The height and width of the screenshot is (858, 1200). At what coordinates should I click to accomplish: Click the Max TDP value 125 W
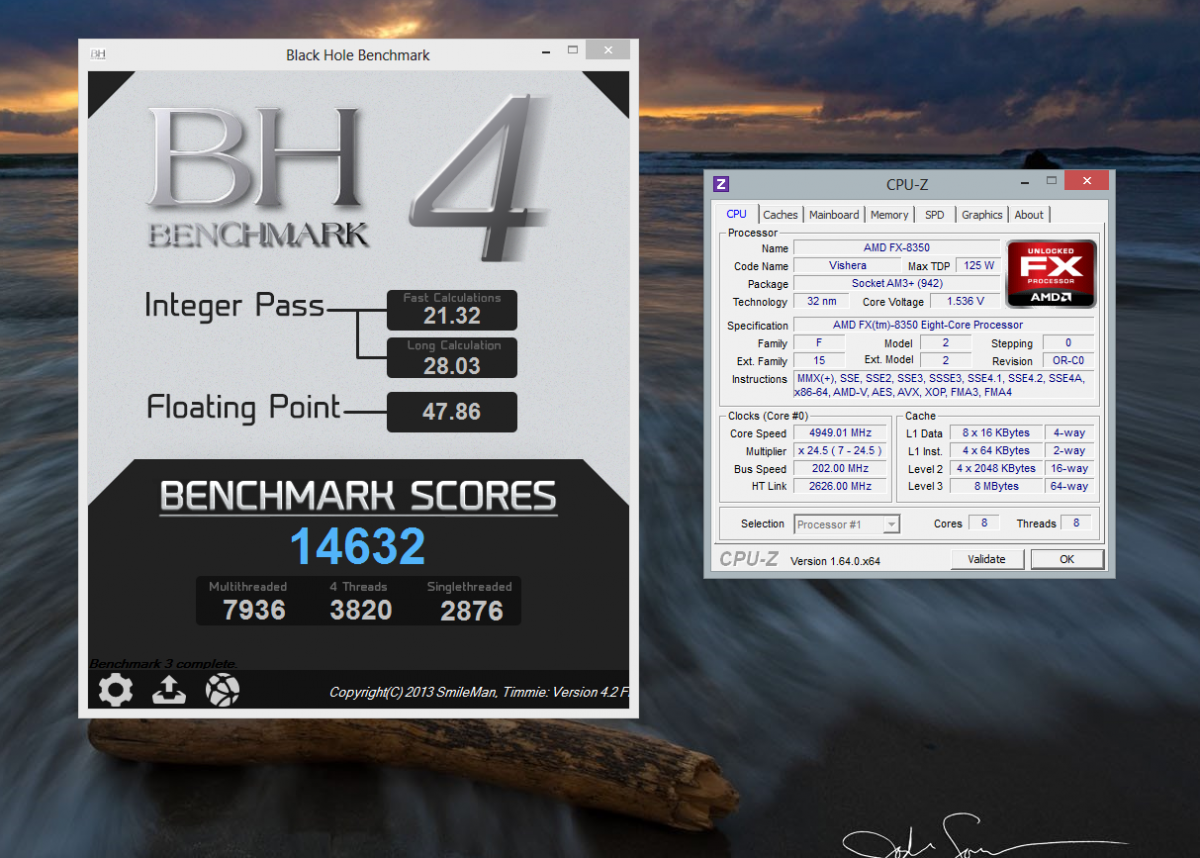pos(980,266)
